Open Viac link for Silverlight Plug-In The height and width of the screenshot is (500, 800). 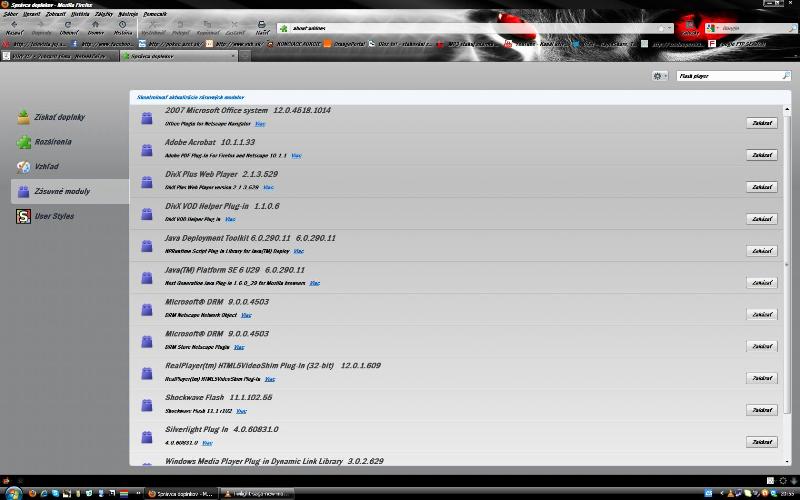(x=207, y=443)
